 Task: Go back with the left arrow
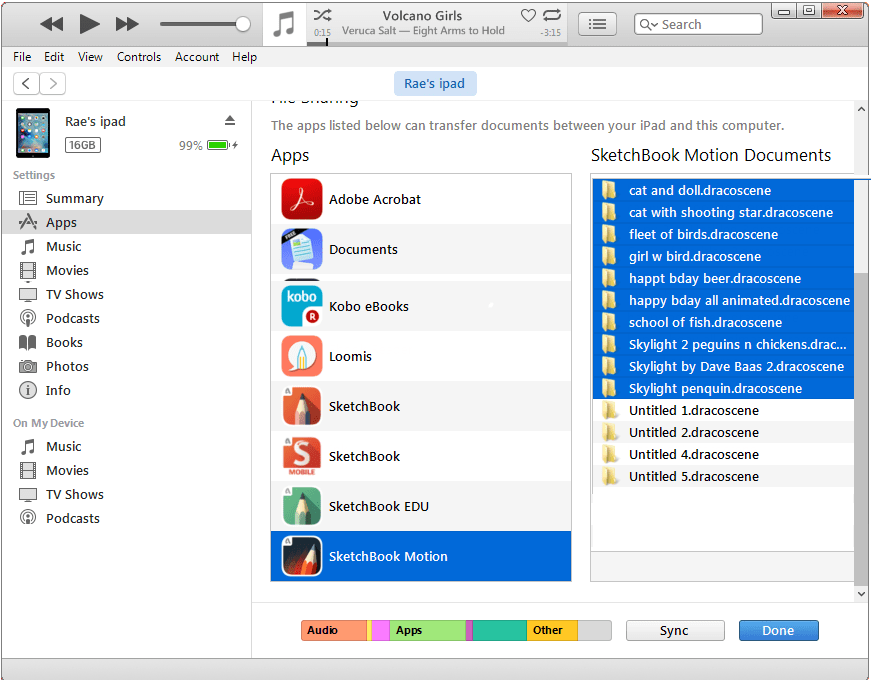pos(26,83)
